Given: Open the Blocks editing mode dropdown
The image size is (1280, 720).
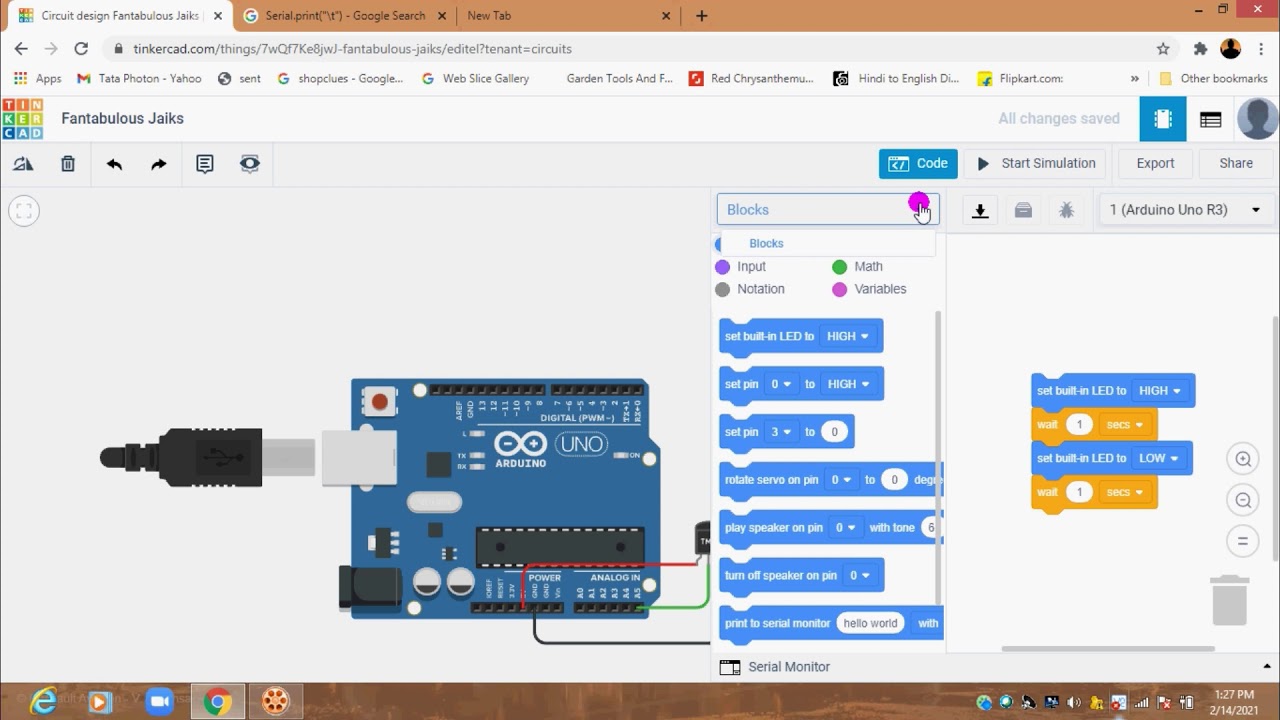Looking at the screenshot, I should 828,210.
